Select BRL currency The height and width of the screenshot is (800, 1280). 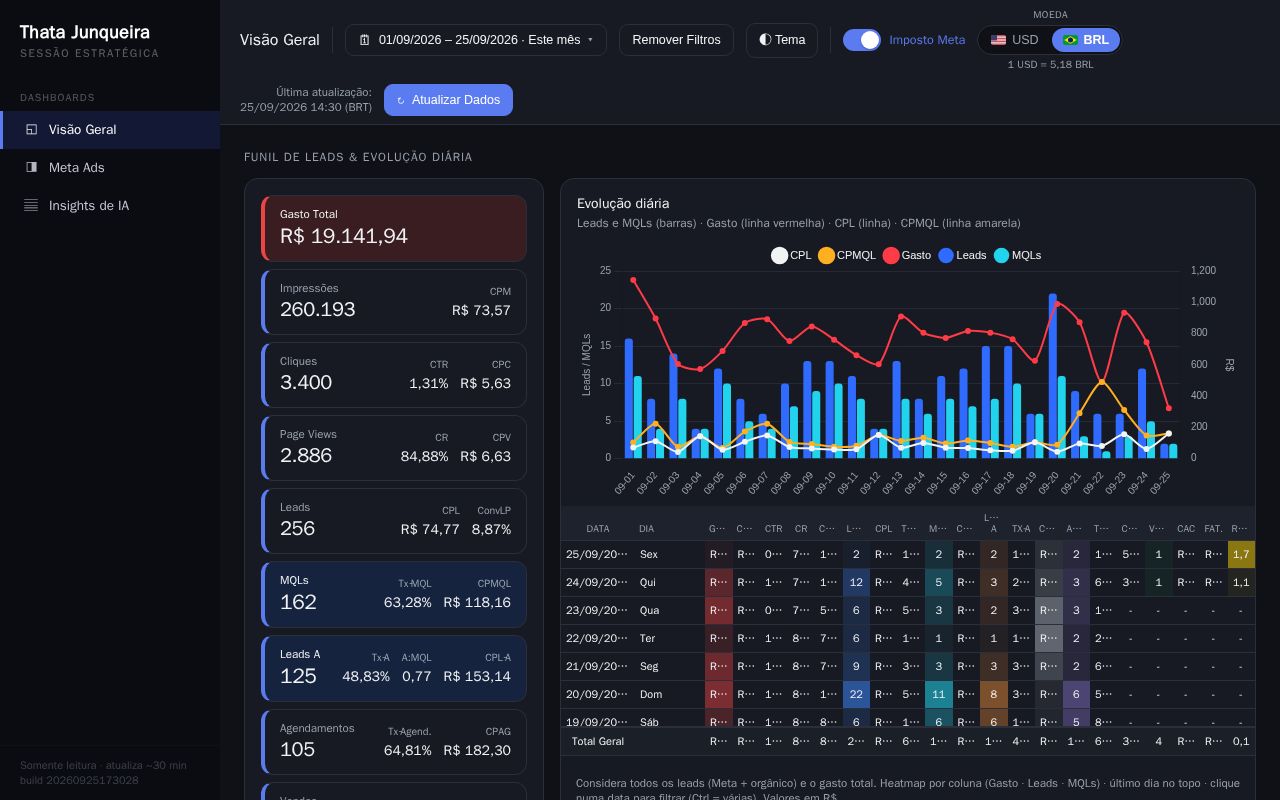(1085, 40)
